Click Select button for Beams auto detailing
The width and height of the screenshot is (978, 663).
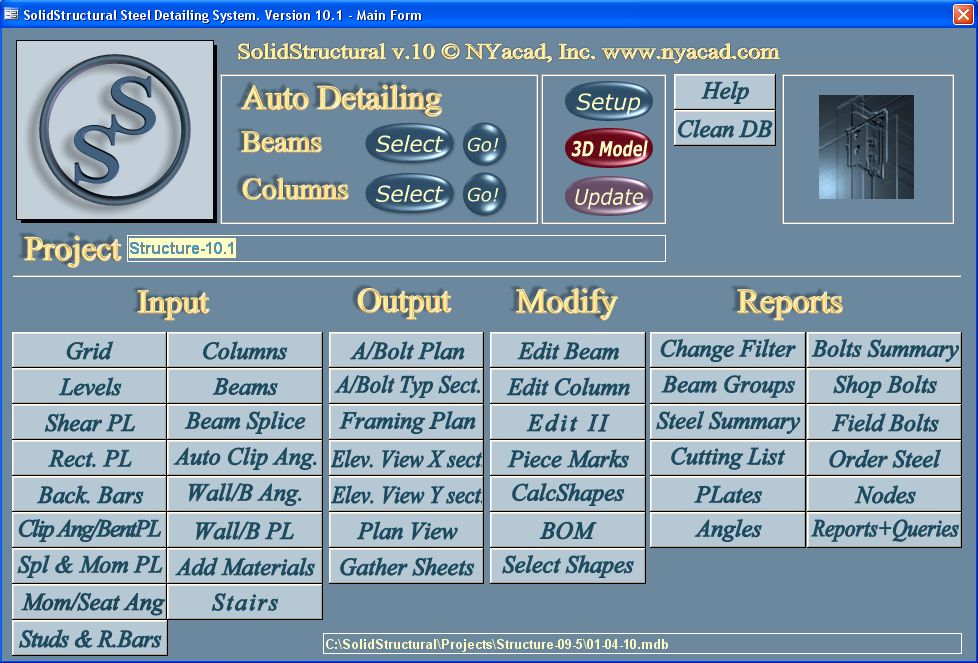[409, 144]
